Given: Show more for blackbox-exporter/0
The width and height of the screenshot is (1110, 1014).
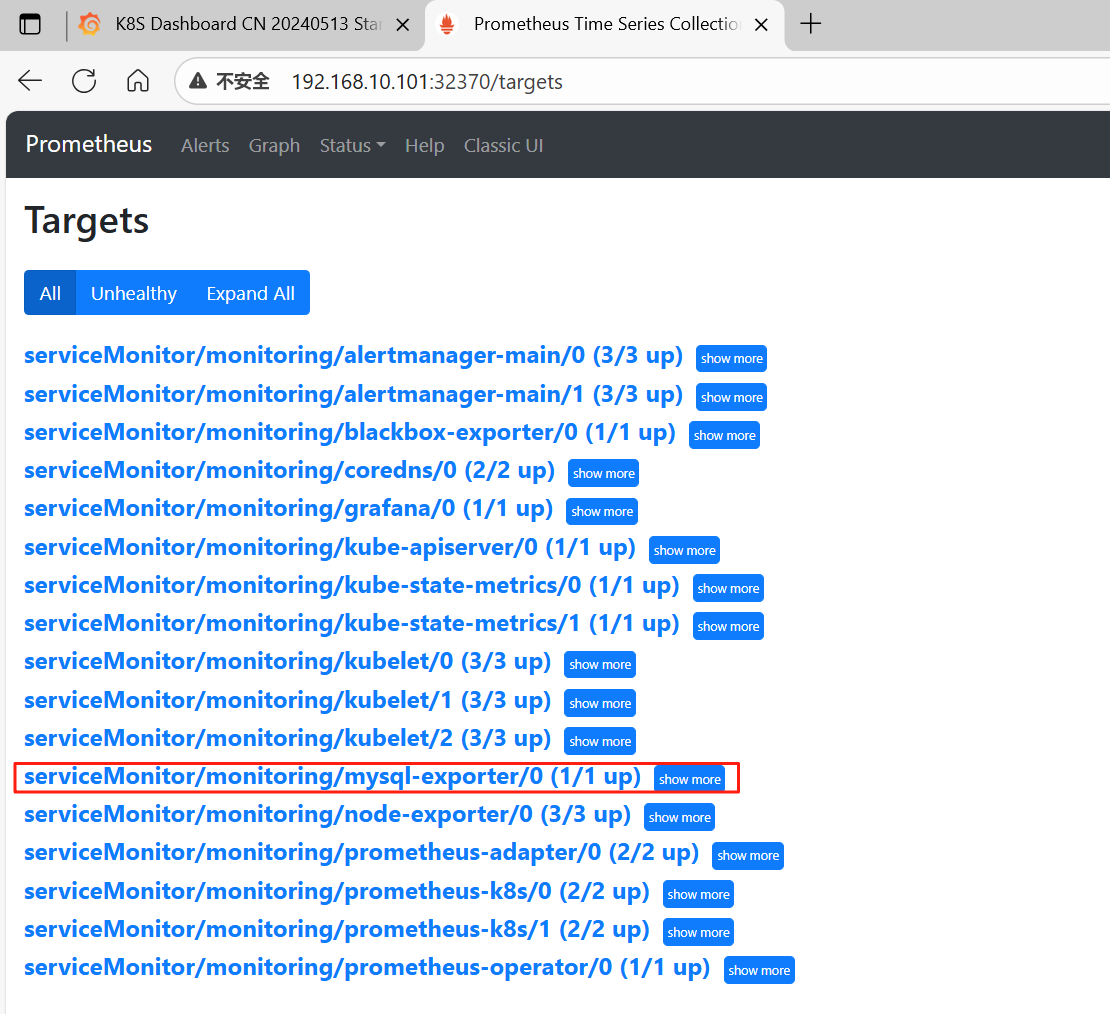Looking at the screenshot, I should point(724,435).
